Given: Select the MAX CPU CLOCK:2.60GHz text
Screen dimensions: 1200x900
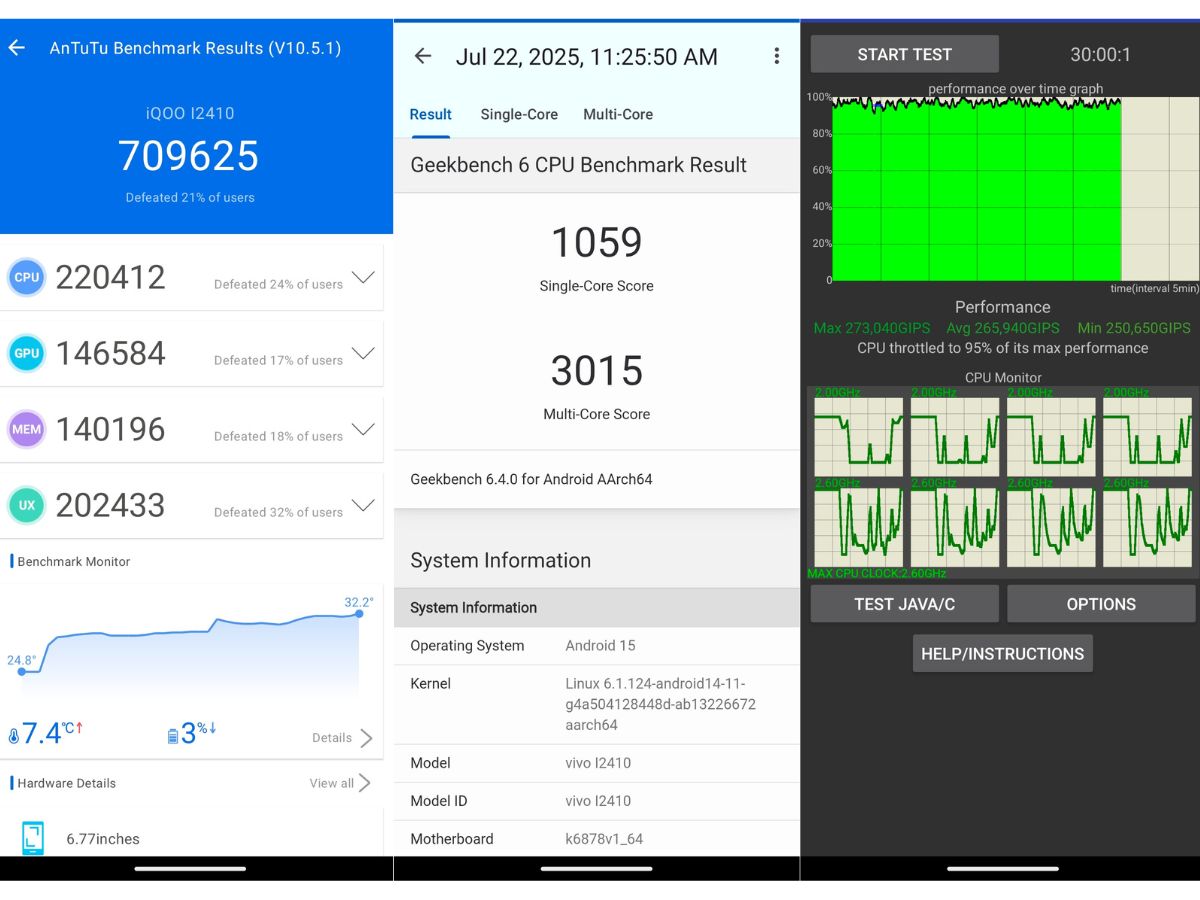Looking at the screenshot, I should [x=876, y=573].
